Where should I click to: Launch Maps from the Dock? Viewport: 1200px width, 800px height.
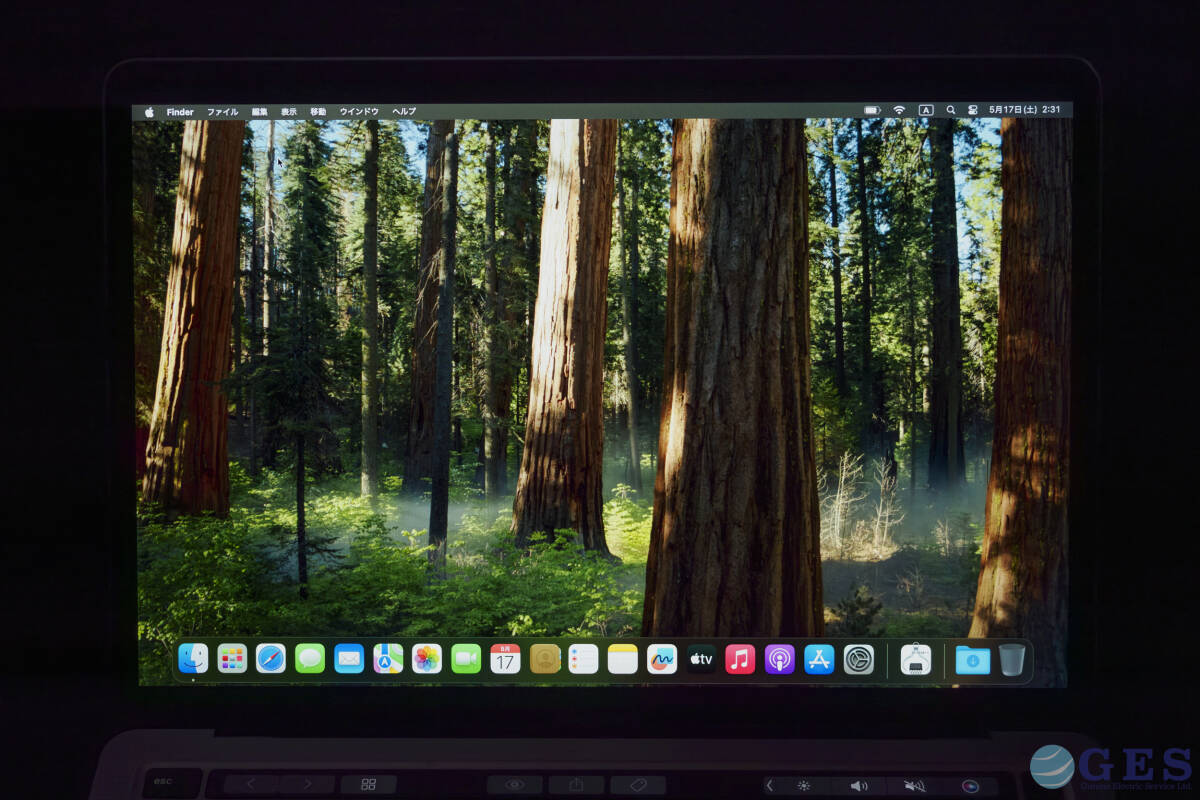[x=388, y=658]
